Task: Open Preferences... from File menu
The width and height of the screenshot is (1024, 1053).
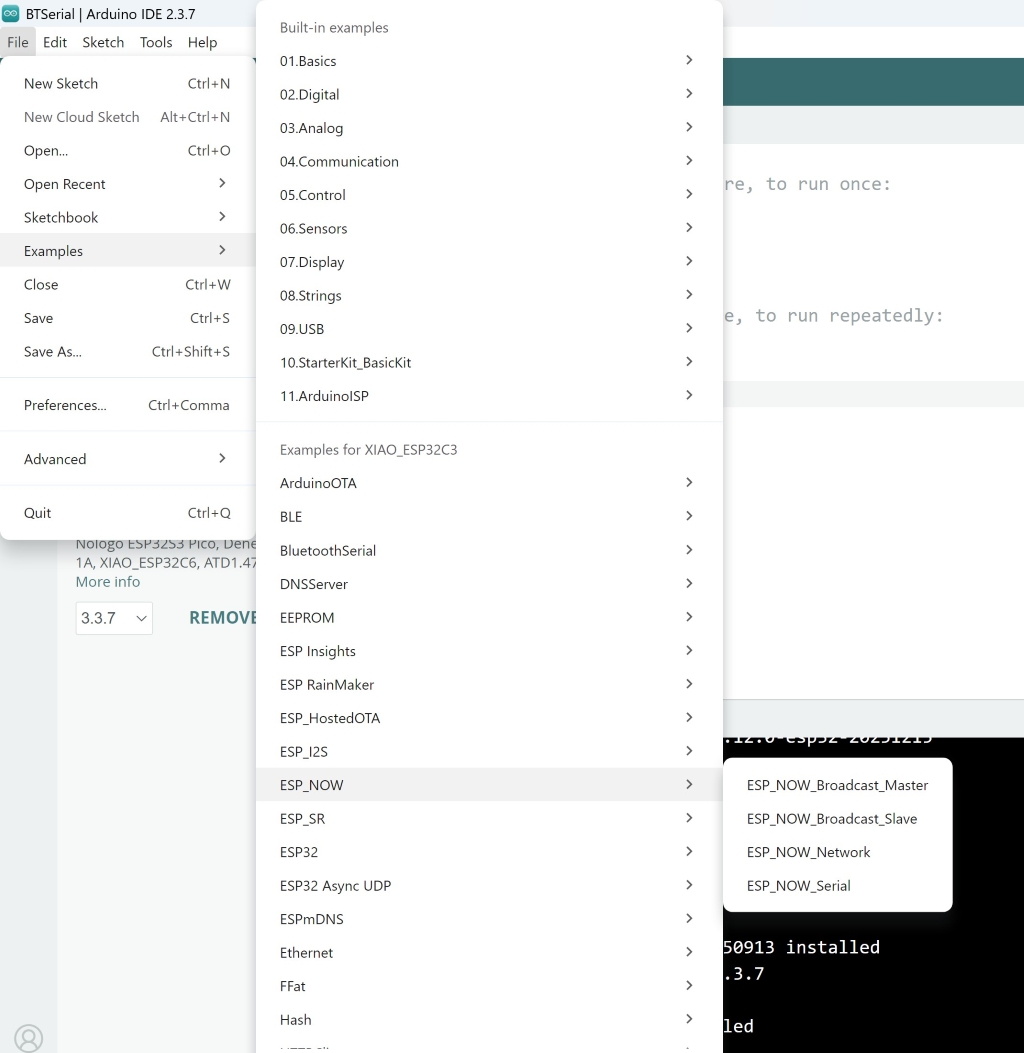Action: tap(128, 405)
